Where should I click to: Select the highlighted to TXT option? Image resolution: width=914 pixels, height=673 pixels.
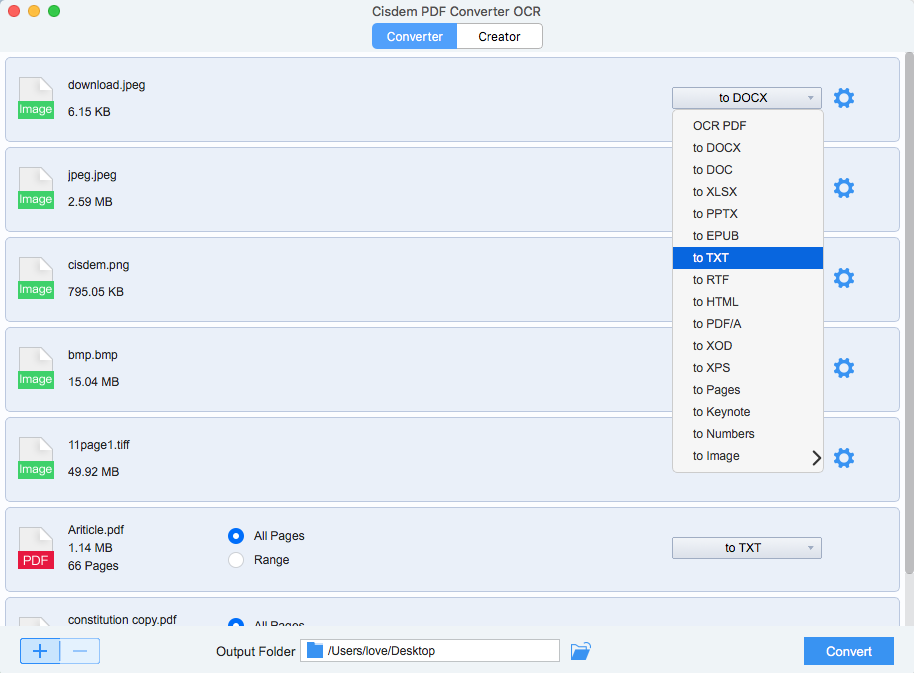tap(748, 258)
